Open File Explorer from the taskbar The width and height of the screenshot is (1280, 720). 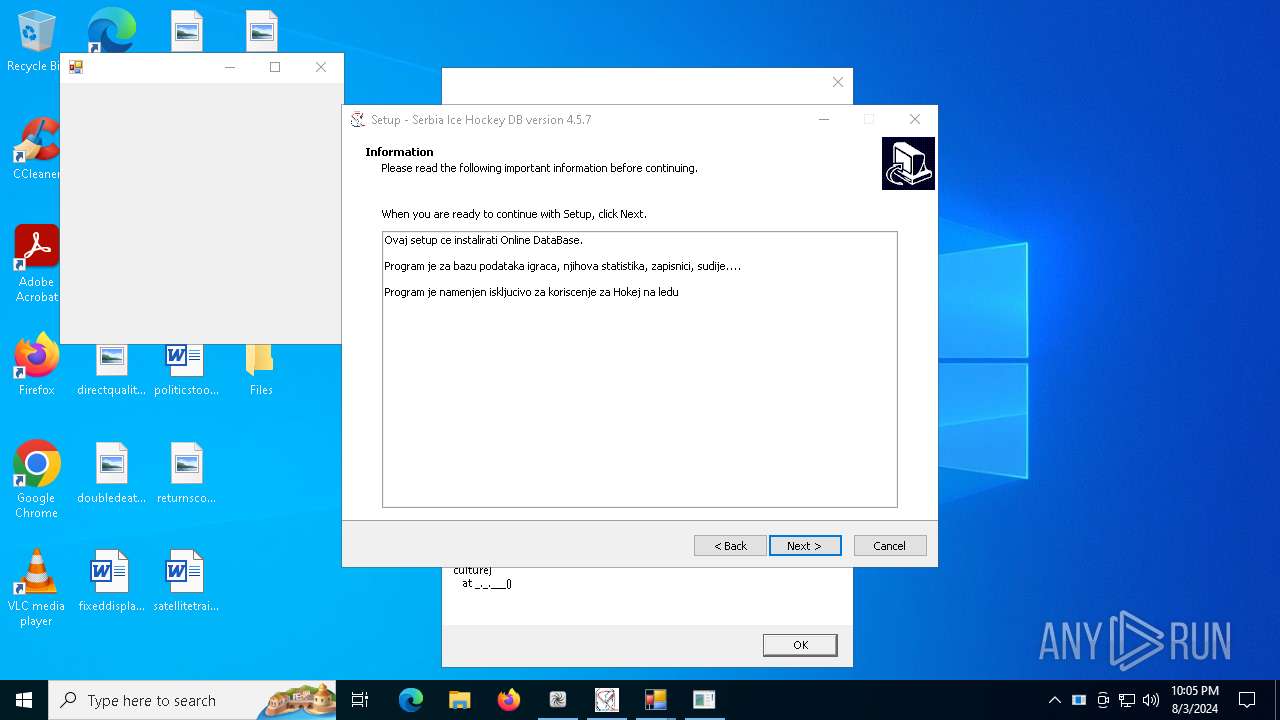coord(459,700)
